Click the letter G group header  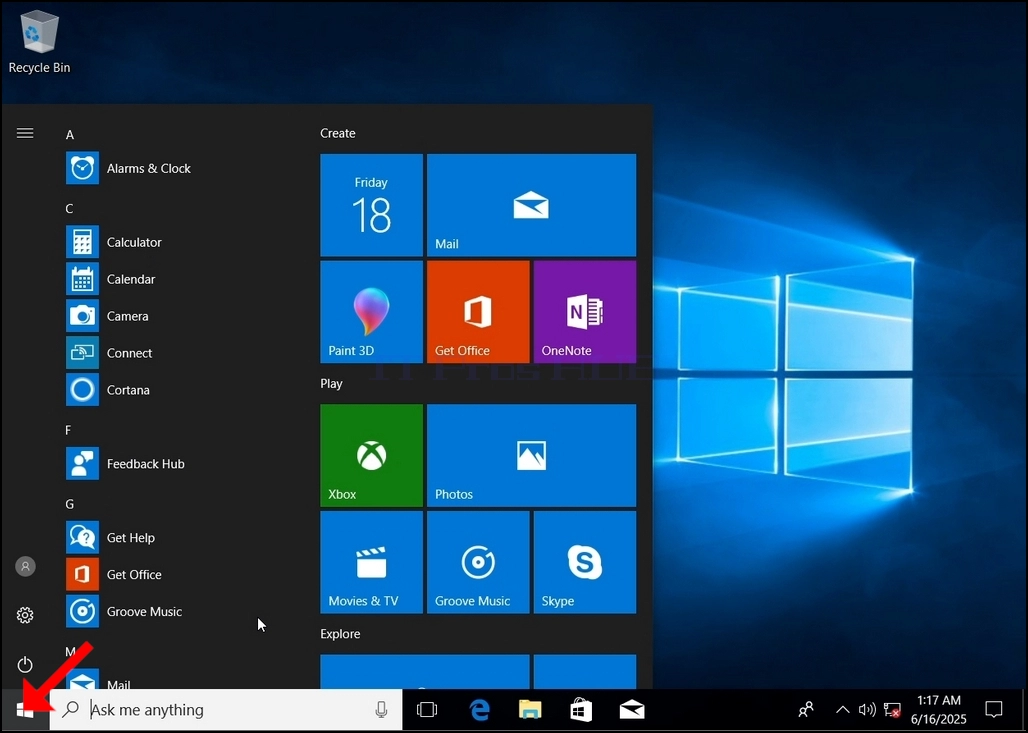[x=69, y=505]
